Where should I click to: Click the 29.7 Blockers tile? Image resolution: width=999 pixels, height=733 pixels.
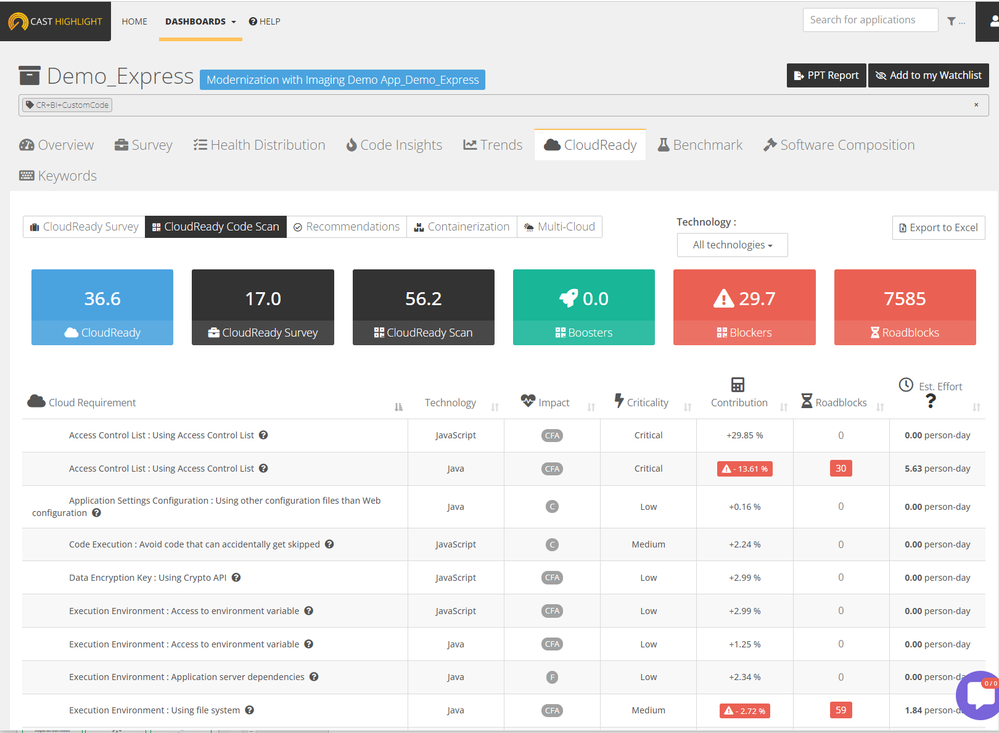click(744, 307)
